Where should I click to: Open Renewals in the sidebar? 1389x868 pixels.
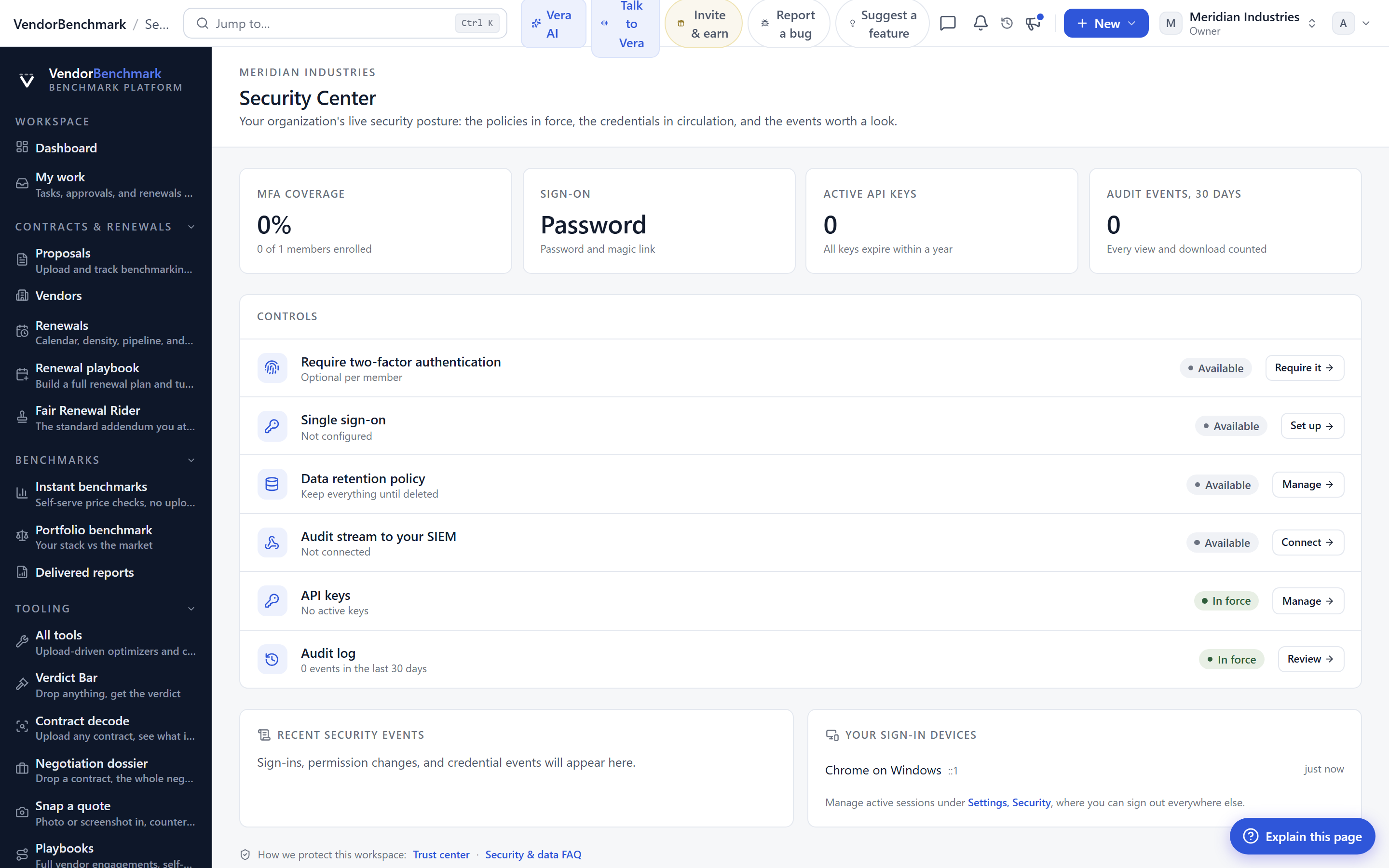pos(106,332)
